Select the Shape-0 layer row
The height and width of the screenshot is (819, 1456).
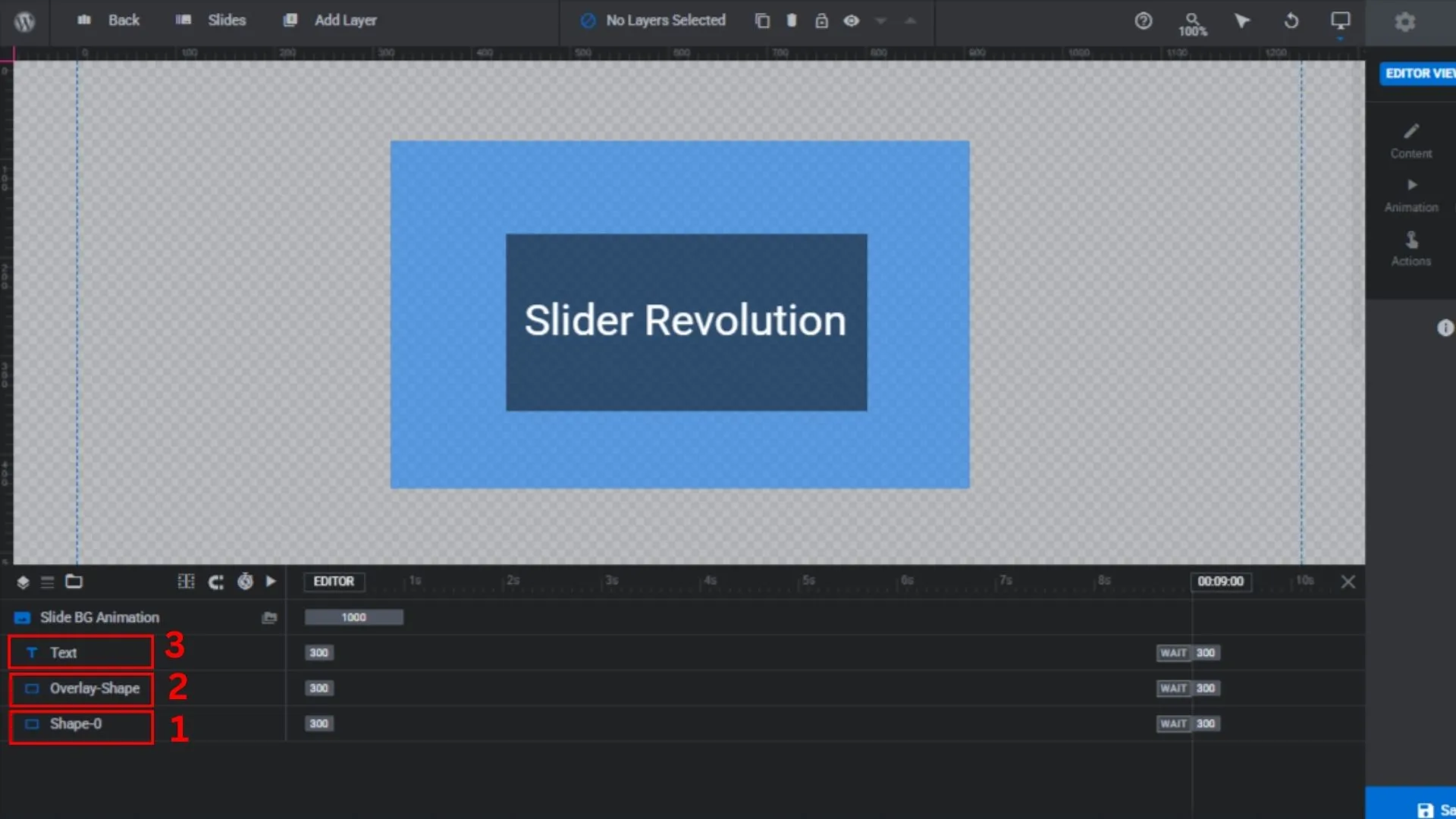click(x=143, y=723)
